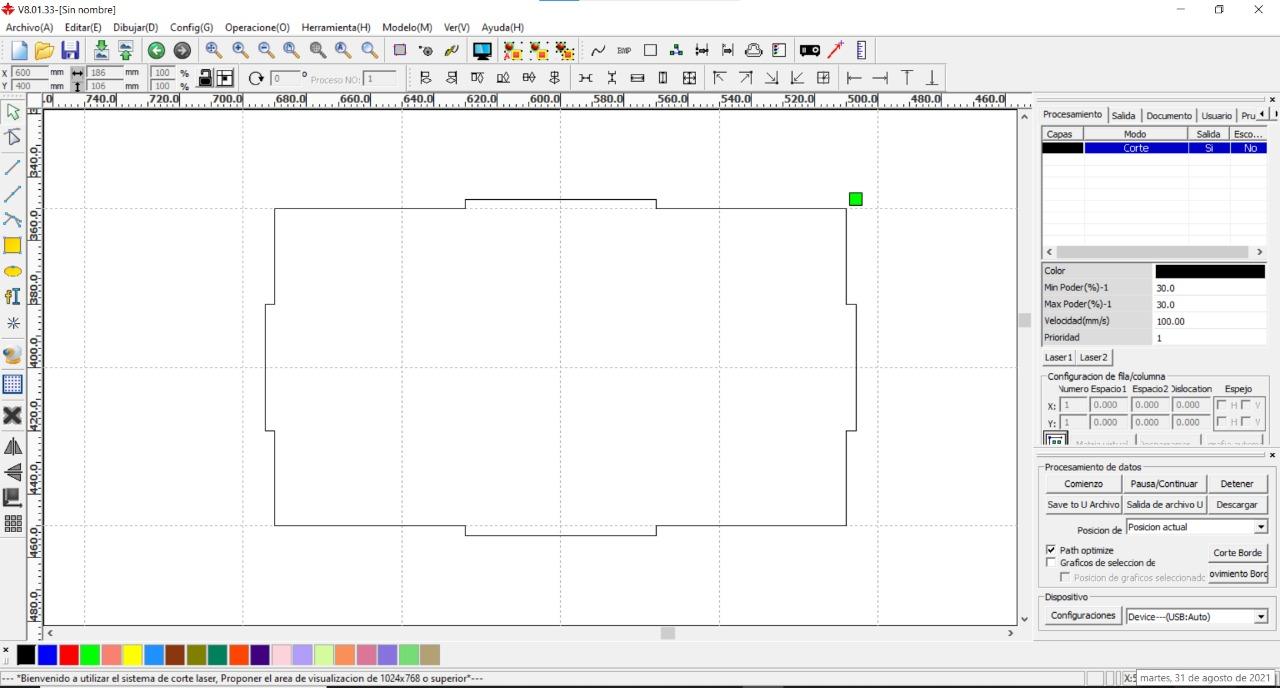Pick the yellow color in bottom palette
This screenshot has width=1280, height=688.
(132, 655)
